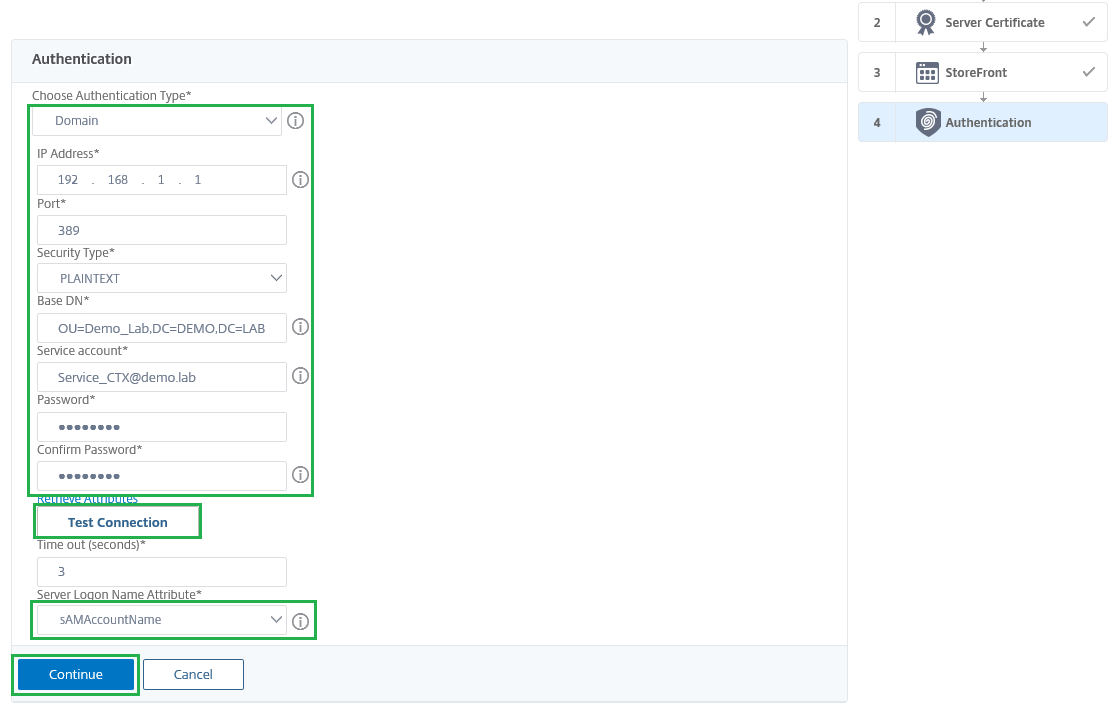Click into the Port field
The height and width of the screenshot is (708, 1113).
162,230
